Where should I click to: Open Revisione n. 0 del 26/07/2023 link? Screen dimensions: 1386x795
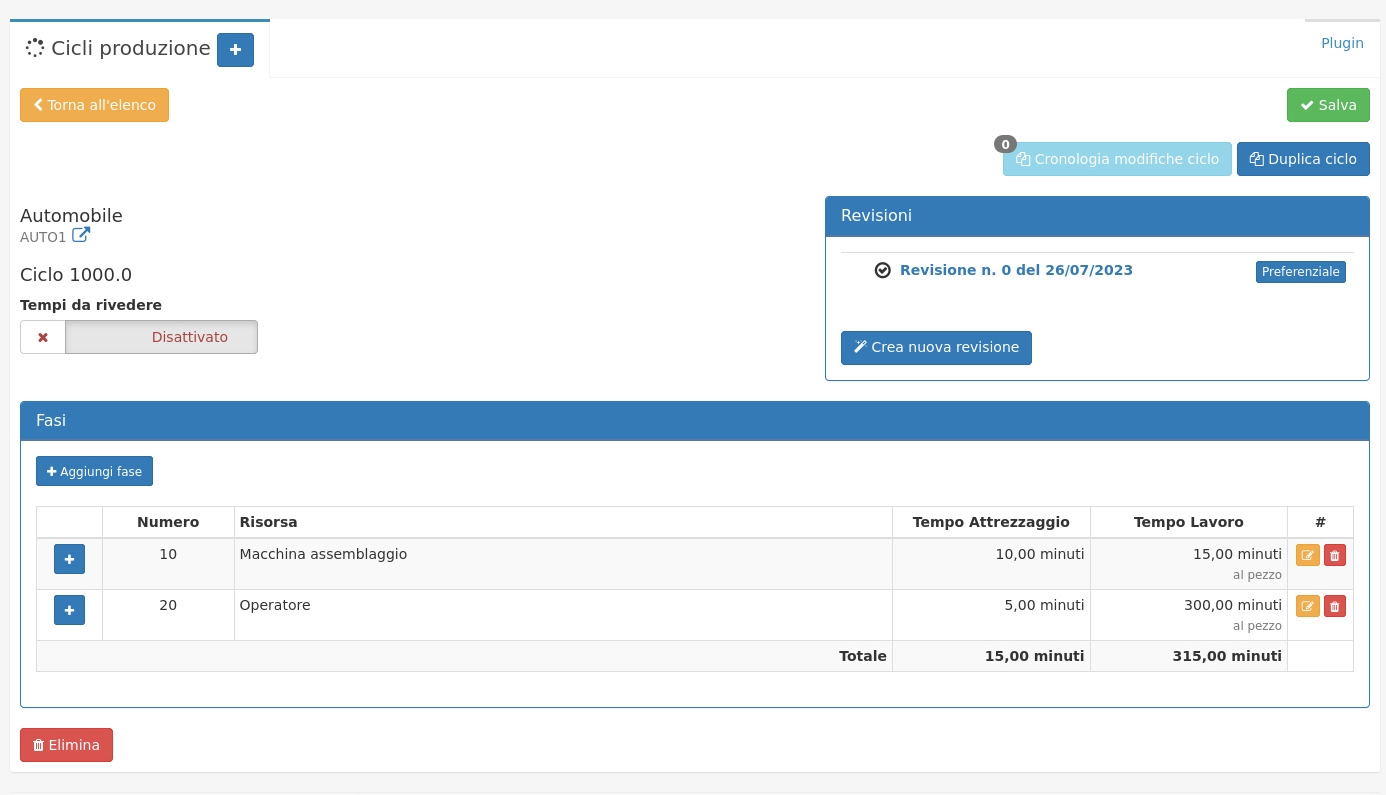1016,271
